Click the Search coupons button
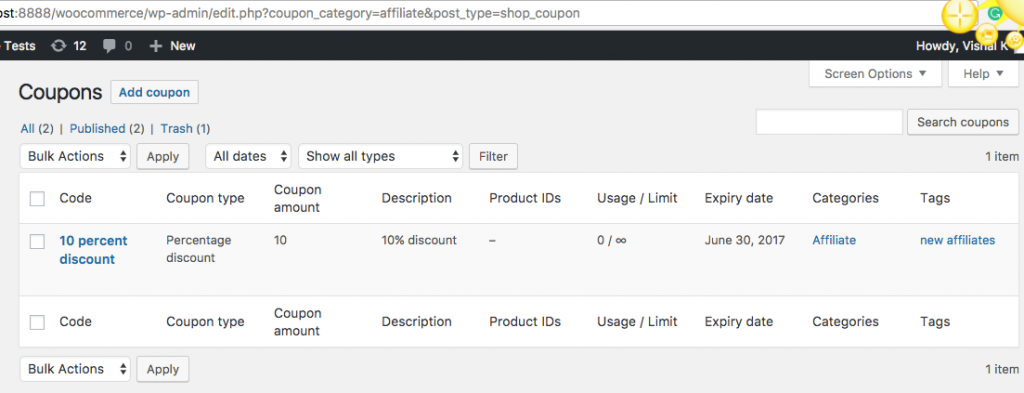1024x393 pixels. [963, 122]
